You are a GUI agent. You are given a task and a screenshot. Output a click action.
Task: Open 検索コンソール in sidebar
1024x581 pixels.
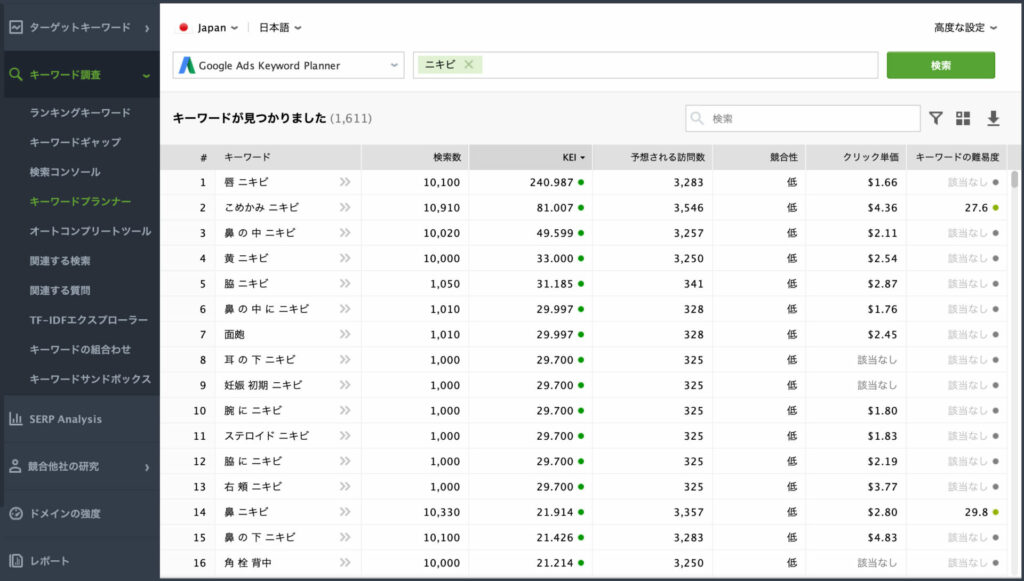(x=65, y=172)
